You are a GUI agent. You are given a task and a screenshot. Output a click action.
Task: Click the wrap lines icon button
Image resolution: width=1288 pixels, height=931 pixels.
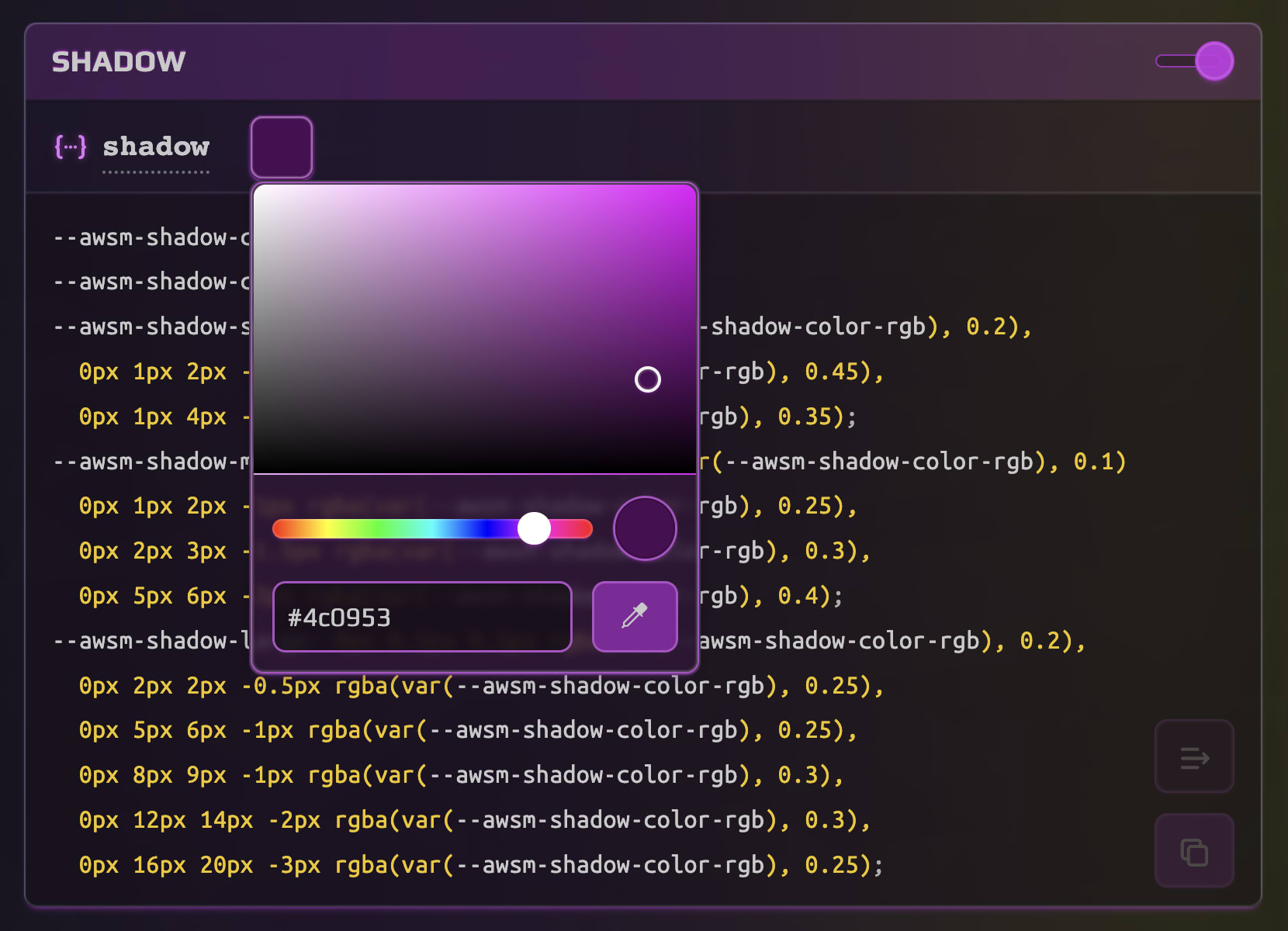coord(1195,756)
